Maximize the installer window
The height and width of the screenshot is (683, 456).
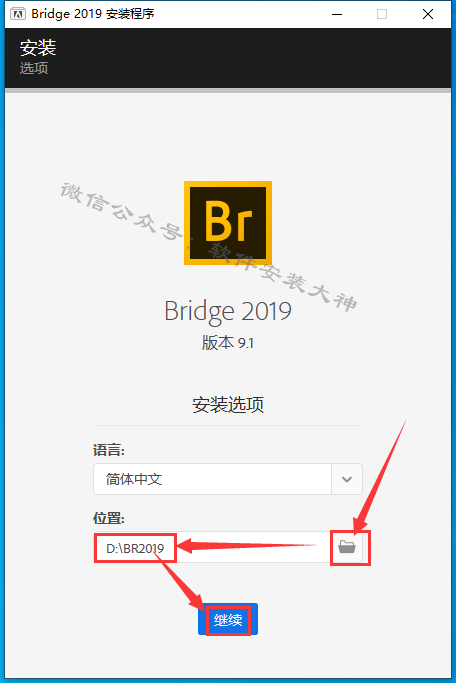[382, 14]
